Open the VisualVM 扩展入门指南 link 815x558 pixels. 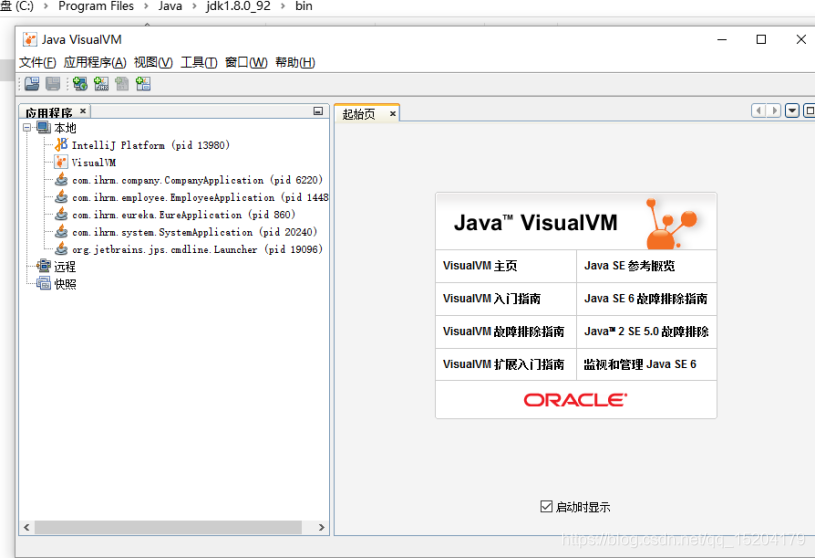coord(503,364)
